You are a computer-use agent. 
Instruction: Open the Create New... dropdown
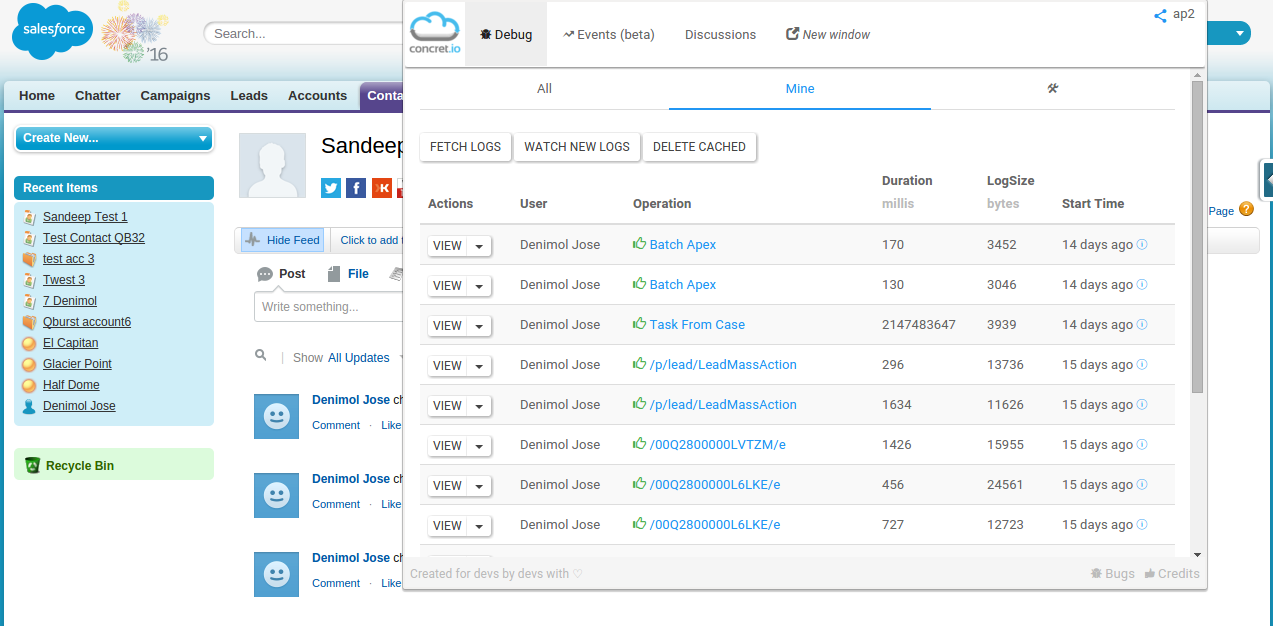click(114, 138)
